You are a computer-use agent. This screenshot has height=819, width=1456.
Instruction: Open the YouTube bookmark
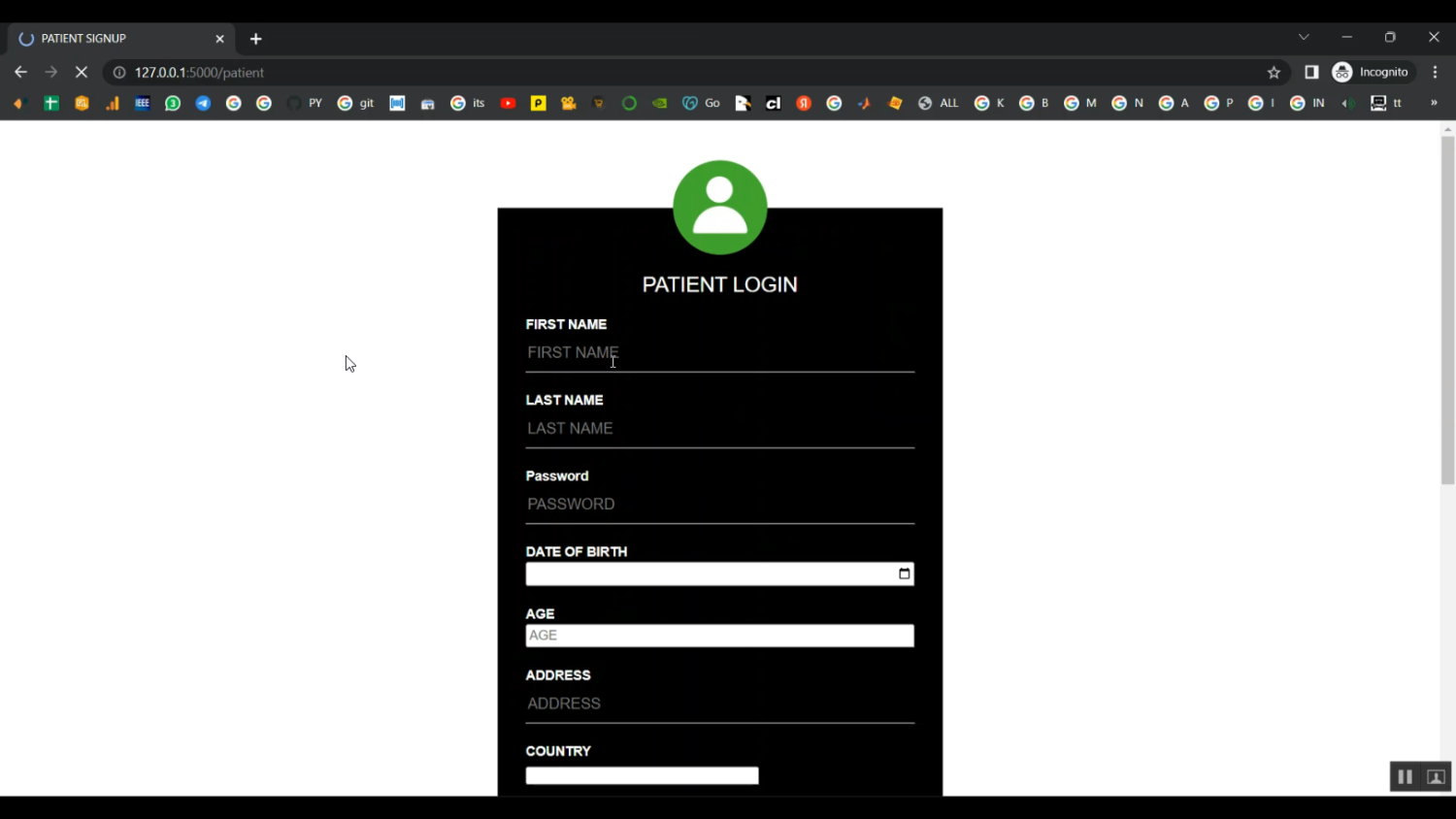point(508,103)
